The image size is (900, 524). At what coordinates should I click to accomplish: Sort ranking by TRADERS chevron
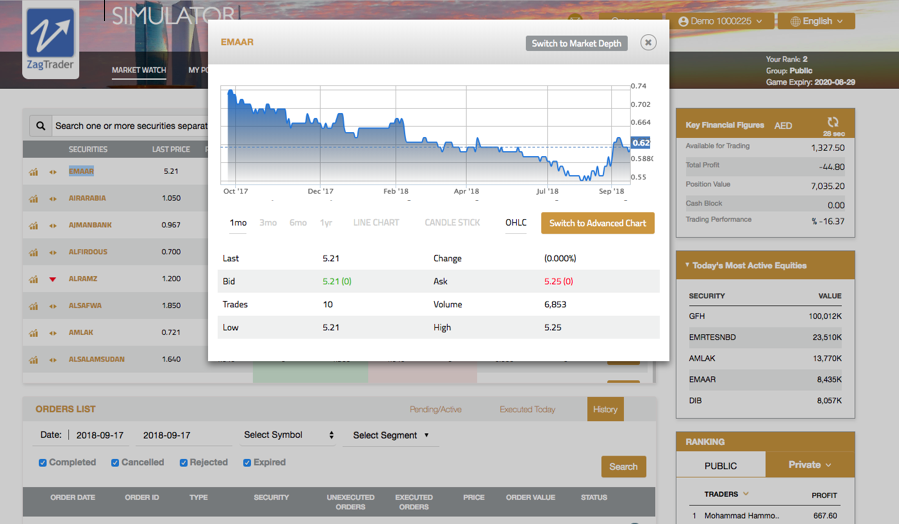(x=746, y=494)
